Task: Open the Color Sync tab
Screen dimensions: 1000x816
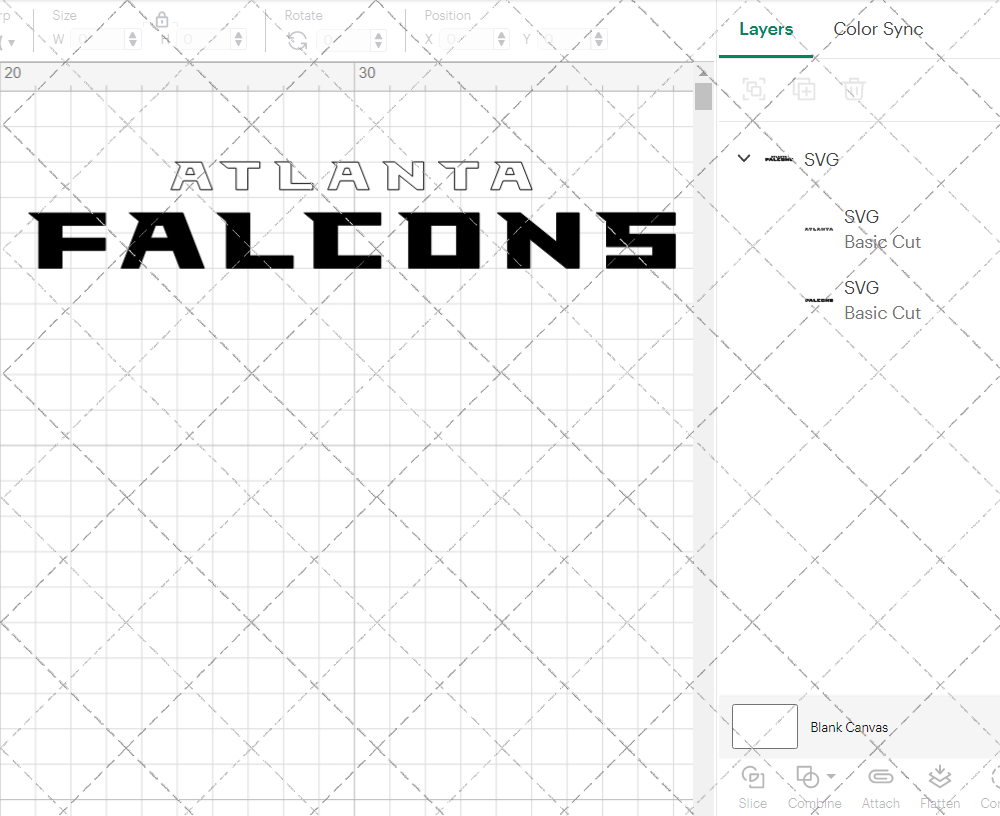Action: (878, 29)
